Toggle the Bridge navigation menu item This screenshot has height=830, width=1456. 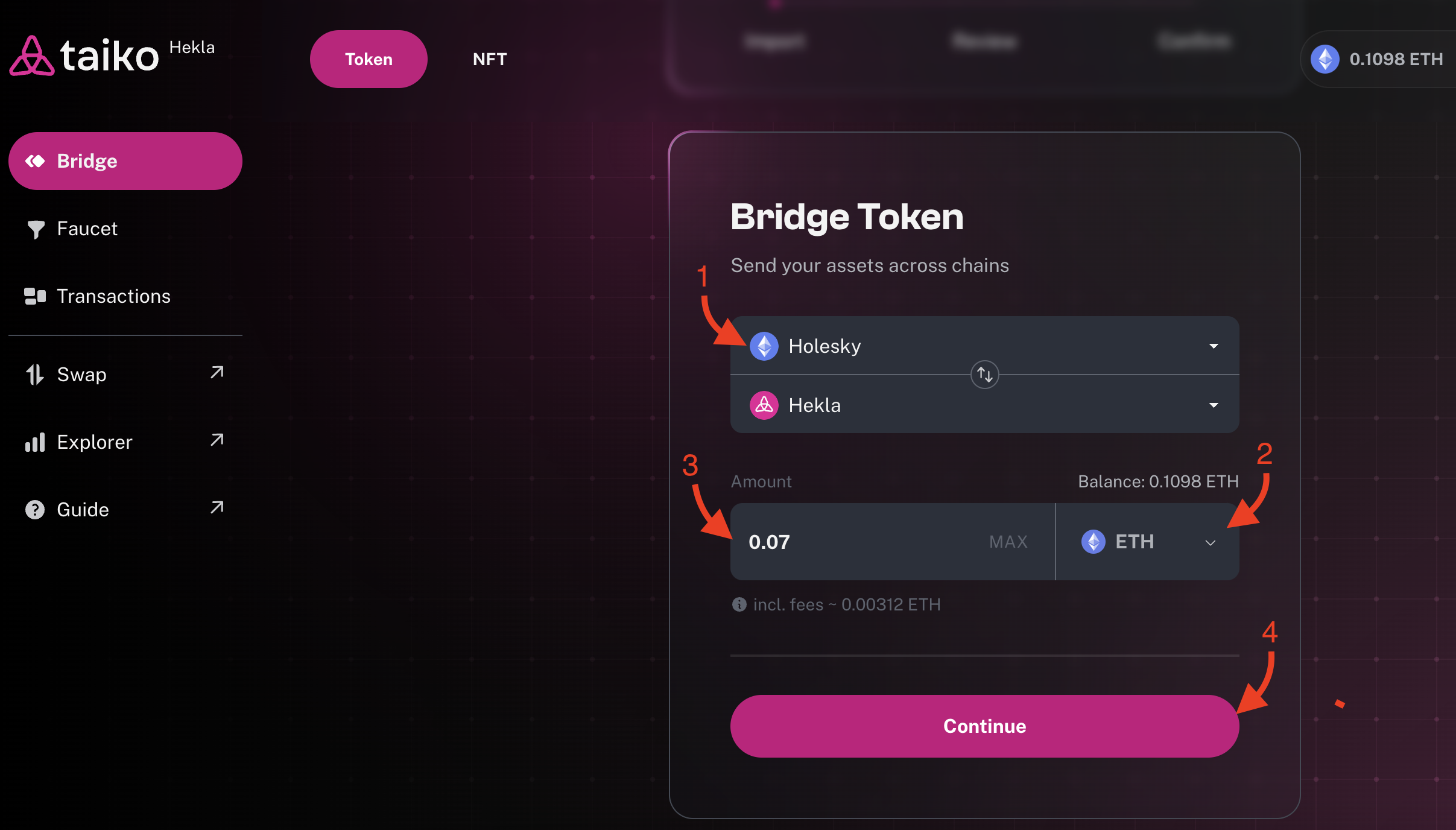click(x=125, y=161)
